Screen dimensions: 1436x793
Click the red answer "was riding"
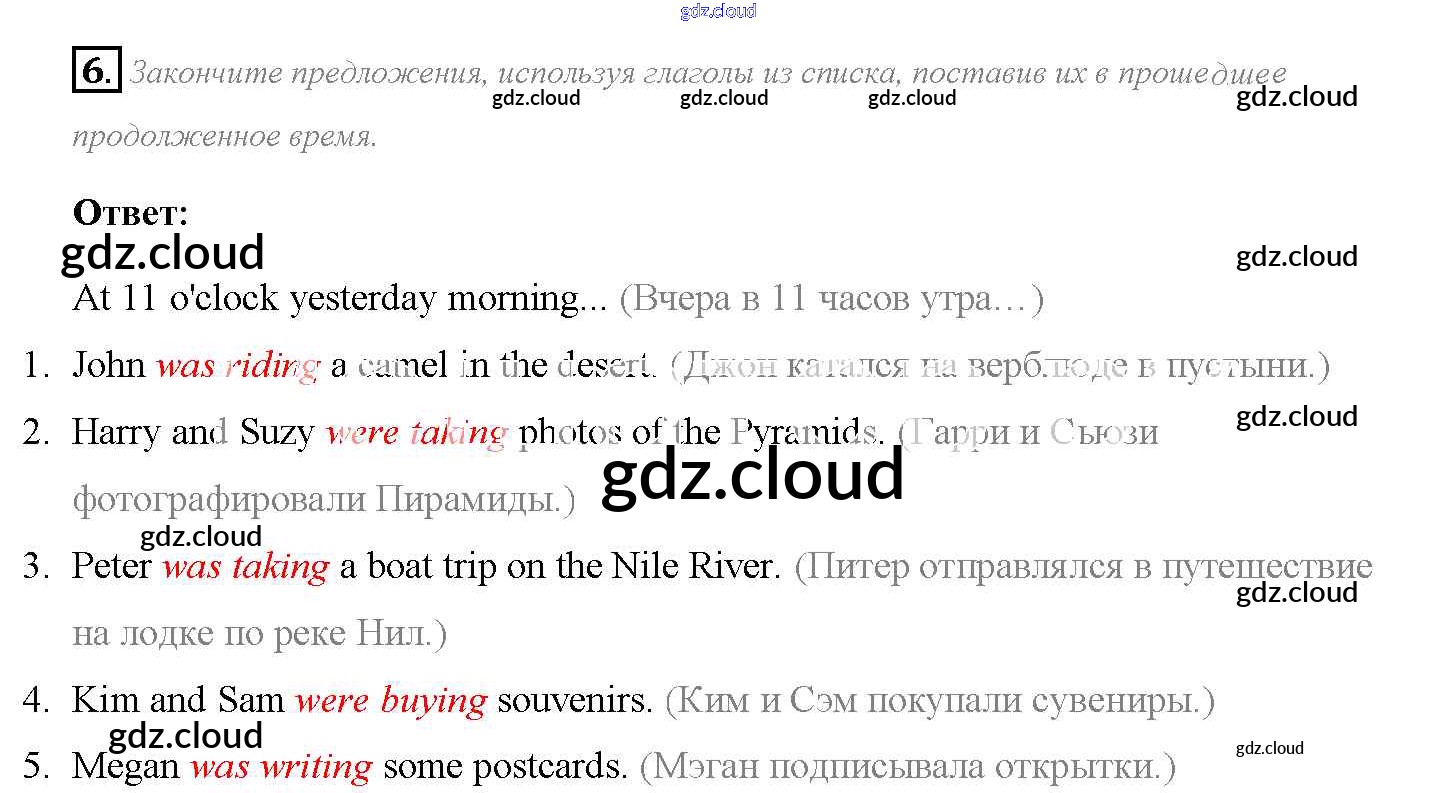pos(237,366)
